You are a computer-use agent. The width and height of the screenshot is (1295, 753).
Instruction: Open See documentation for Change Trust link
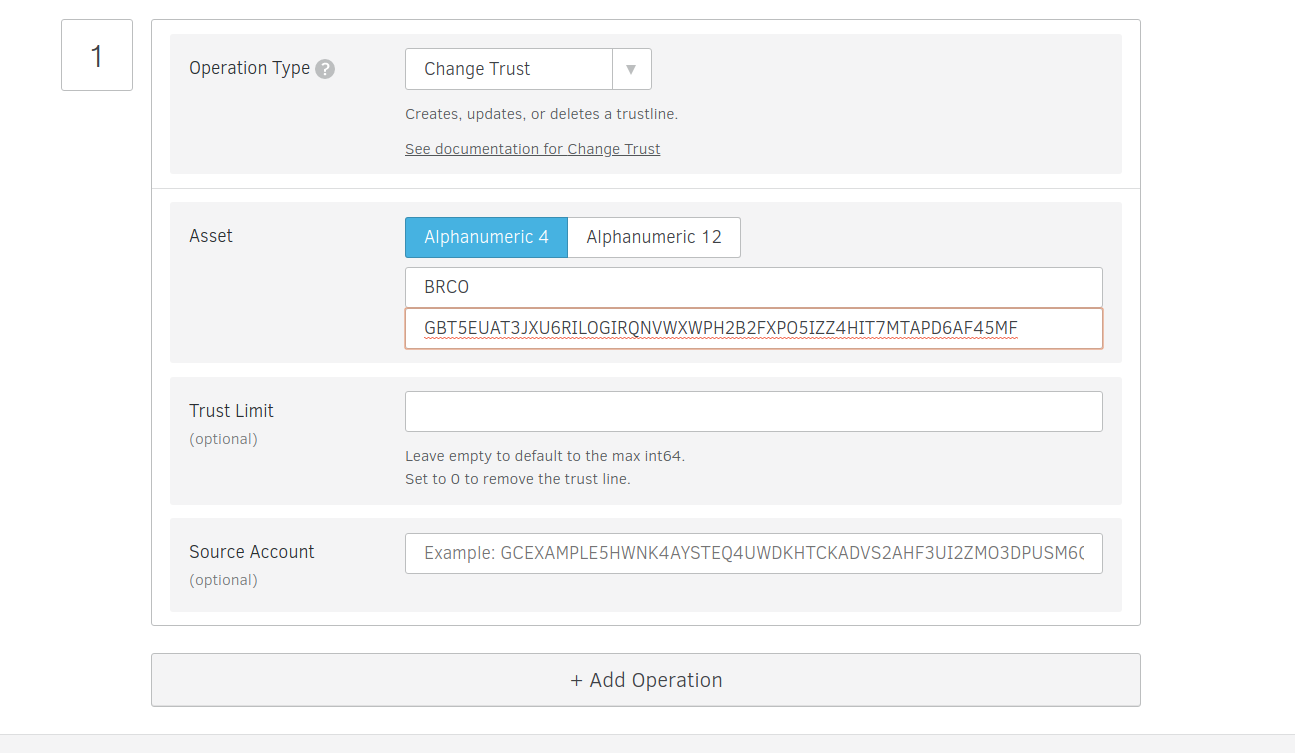point(532,148)
